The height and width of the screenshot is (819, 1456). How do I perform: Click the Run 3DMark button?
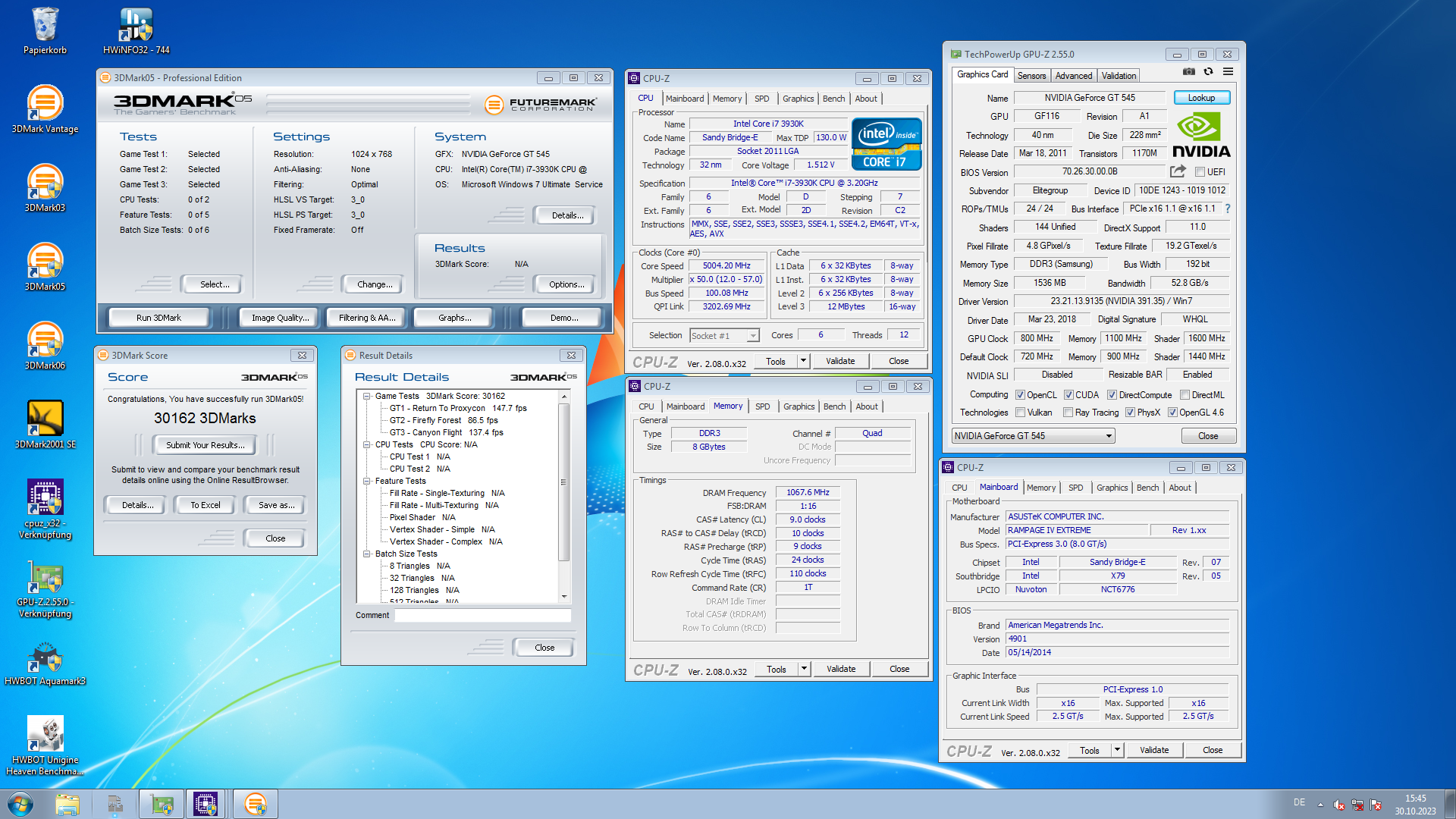158,318
